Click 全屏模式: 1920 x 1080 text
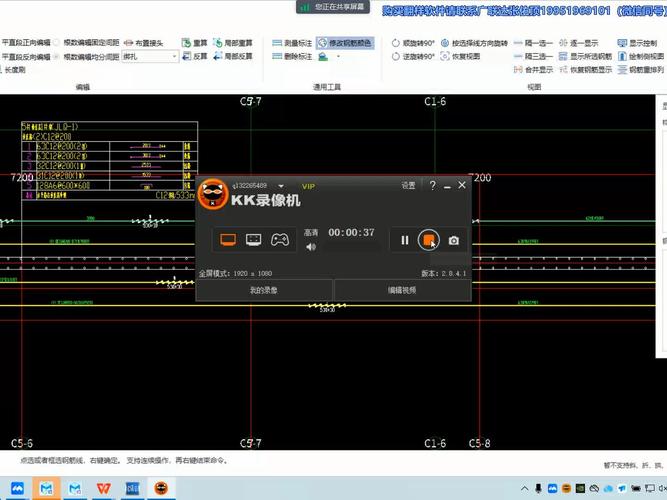The width and height of the screenshot is (667, 500). coord(235,273)
